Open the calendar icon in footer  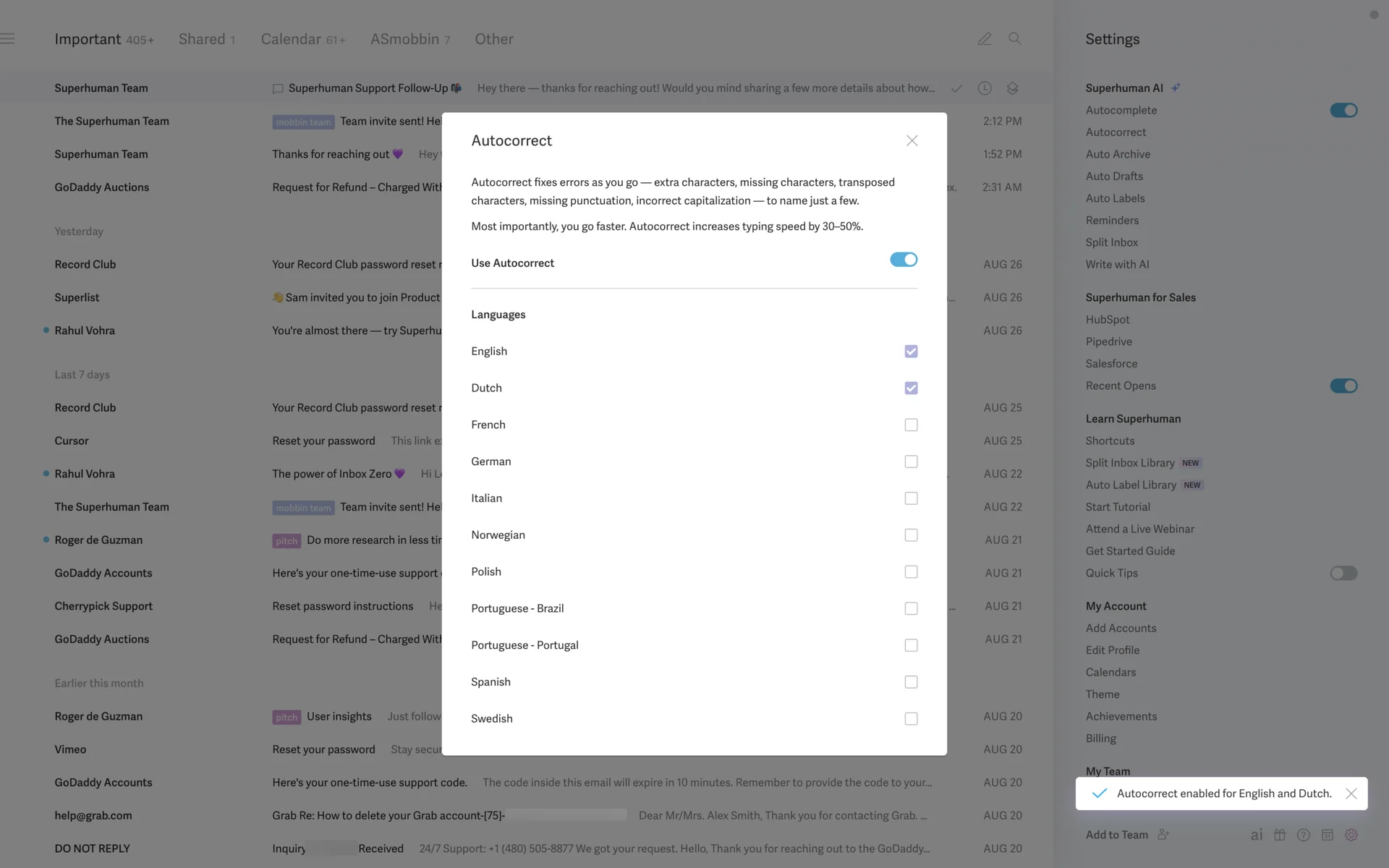1328,835
